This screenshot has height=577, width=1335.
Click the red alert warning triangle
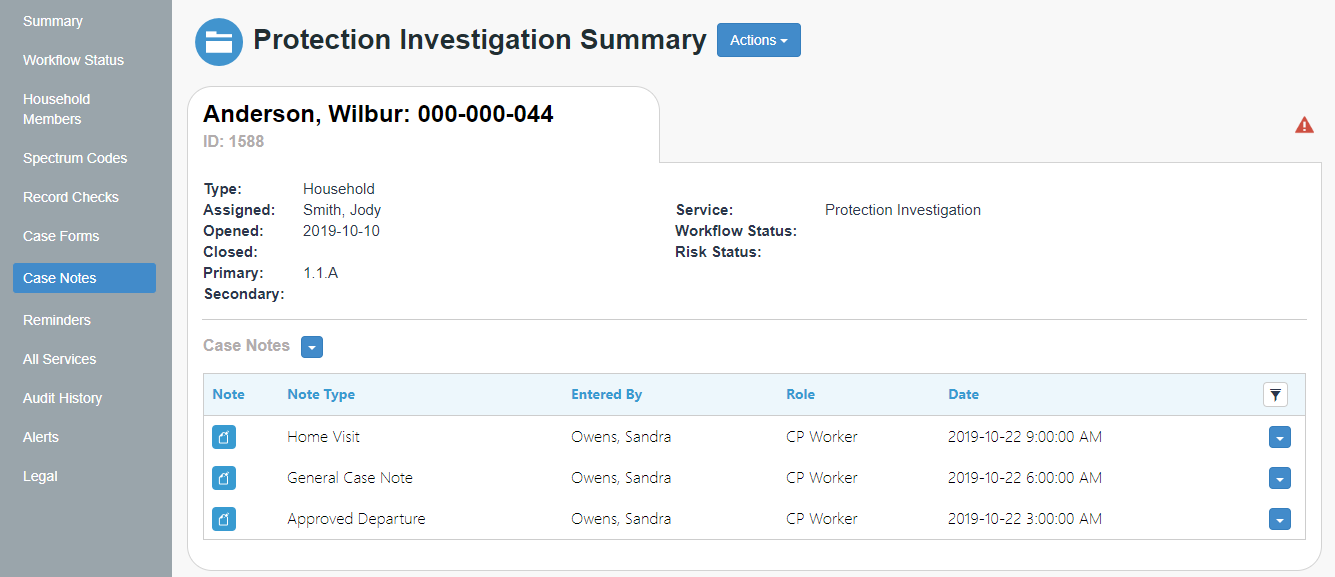coord(1304,125)
